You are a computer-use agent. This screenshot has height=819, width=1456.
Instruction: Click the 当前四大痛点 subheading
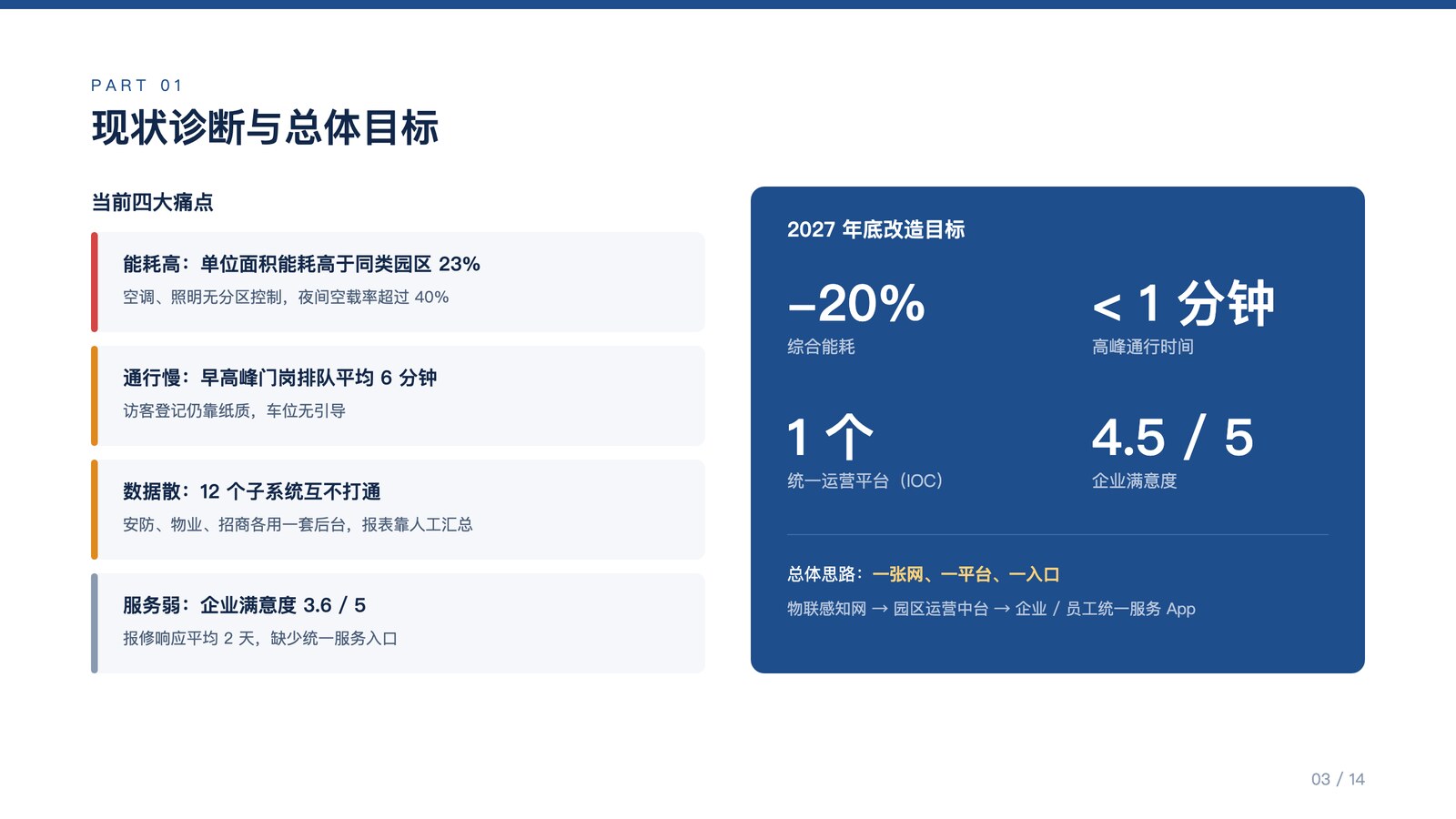click(152, 202)
